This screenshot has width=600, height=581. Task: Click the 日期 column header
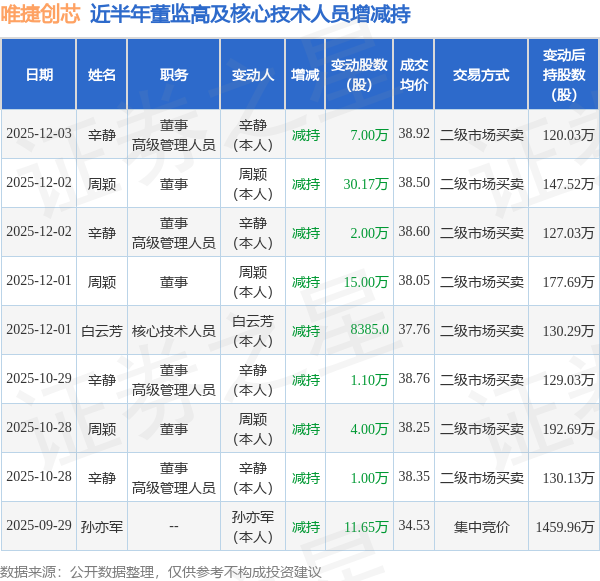39,75
